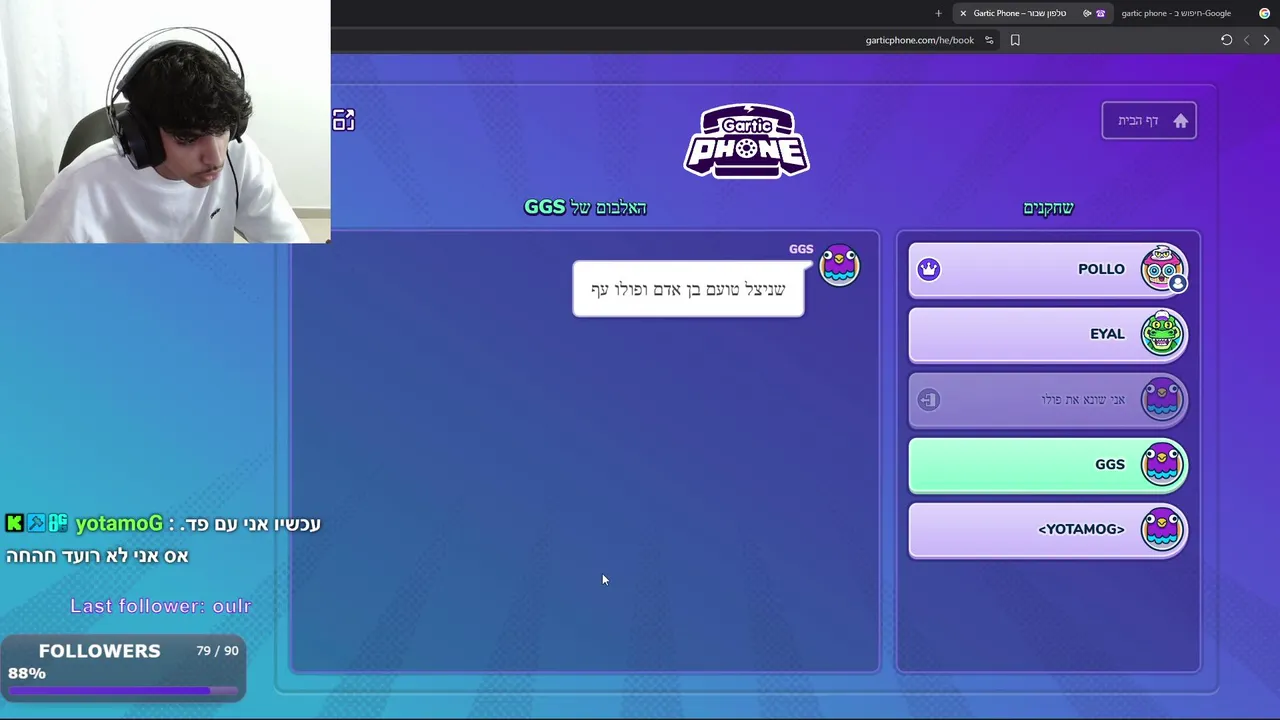Click the streamer webcam overlay
The image size is (1280, 720).
coord(165,121)
